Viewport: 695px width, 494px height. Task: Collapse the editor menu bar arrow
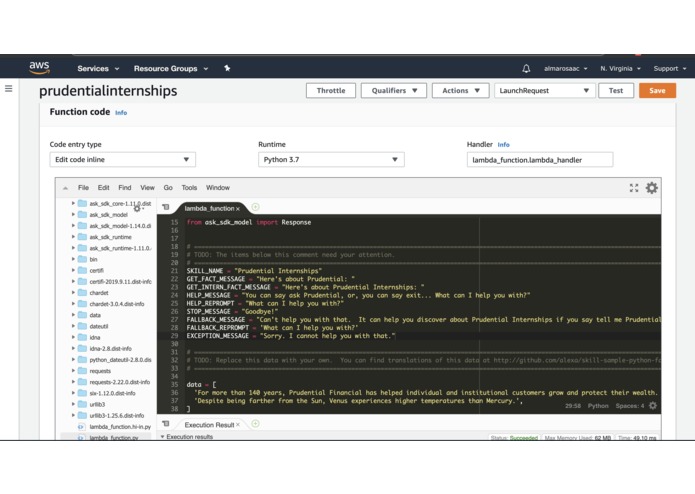(65, 188)
